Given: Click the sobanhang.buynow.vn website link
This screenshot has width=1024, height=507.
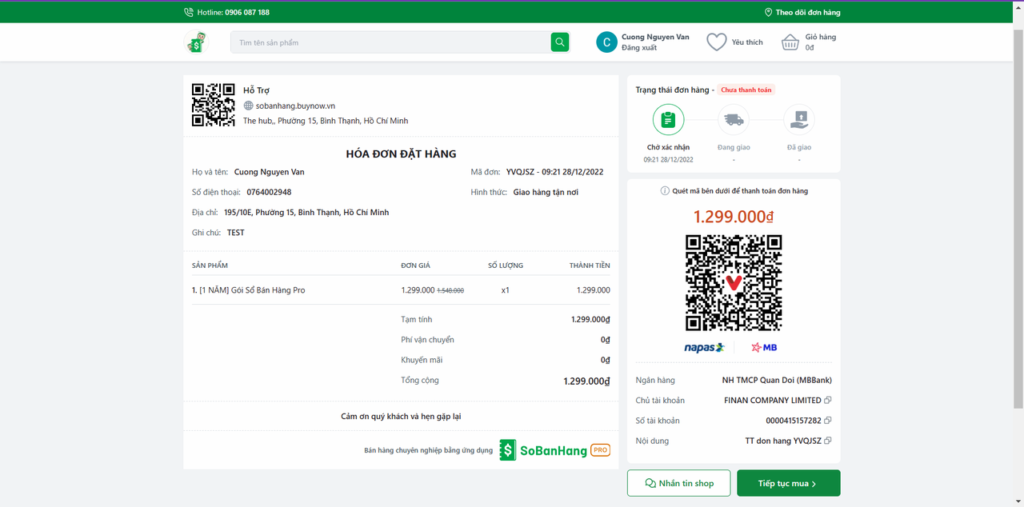Looking at the screenshot, I should (x=295, y=106).
